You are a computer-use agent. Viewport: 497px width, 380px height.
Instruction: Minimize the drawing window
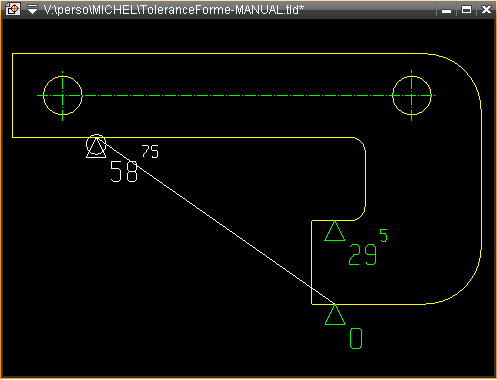(446, 10)
